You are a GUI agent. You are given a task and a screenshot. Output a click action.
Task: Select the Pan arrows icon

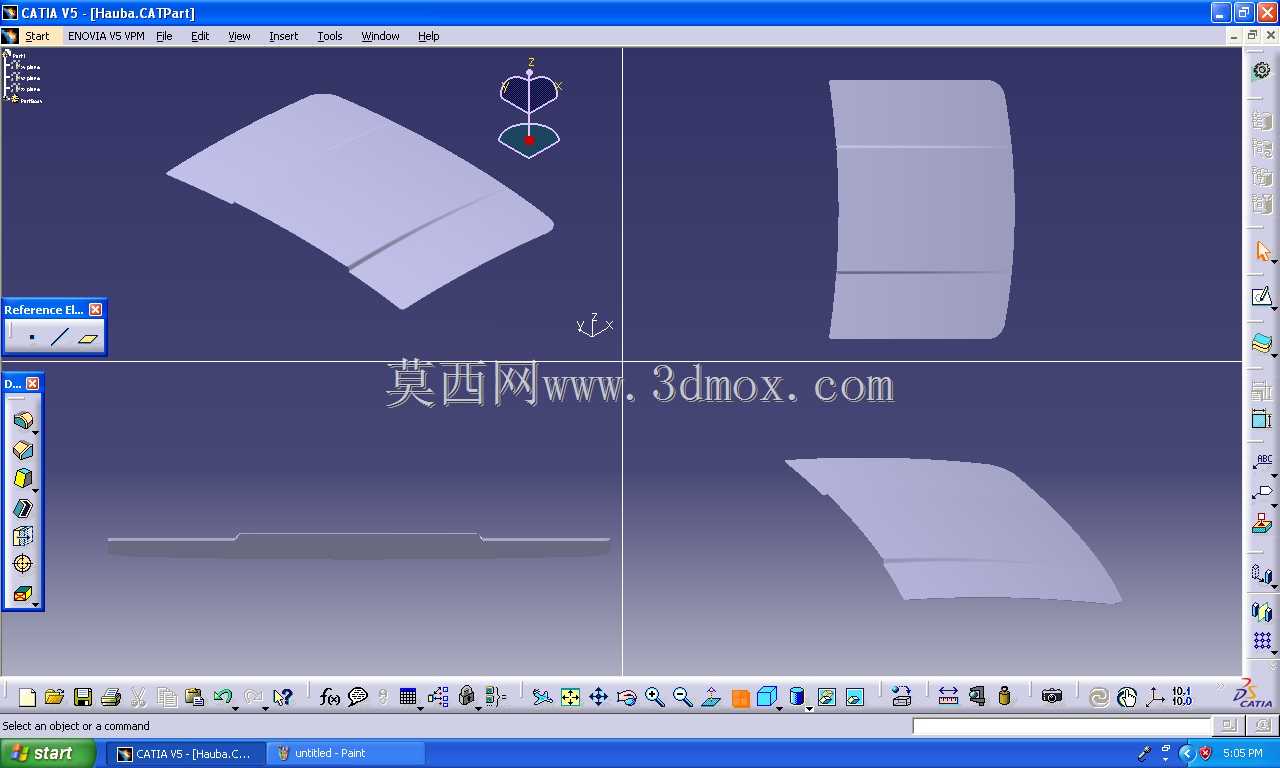[x=598, y=697]
